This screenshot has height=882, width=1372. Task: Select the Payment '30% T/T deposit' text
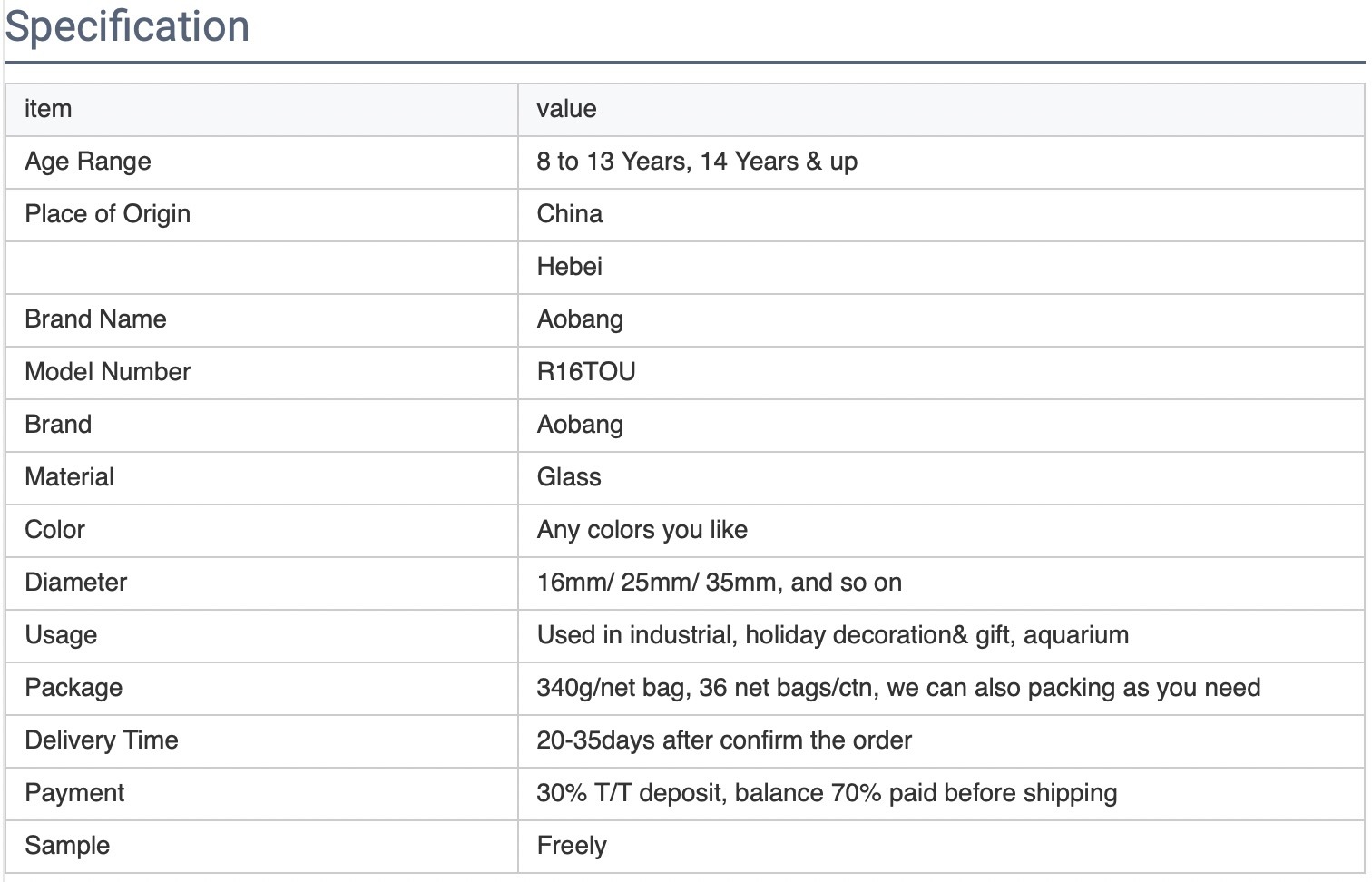630,793
